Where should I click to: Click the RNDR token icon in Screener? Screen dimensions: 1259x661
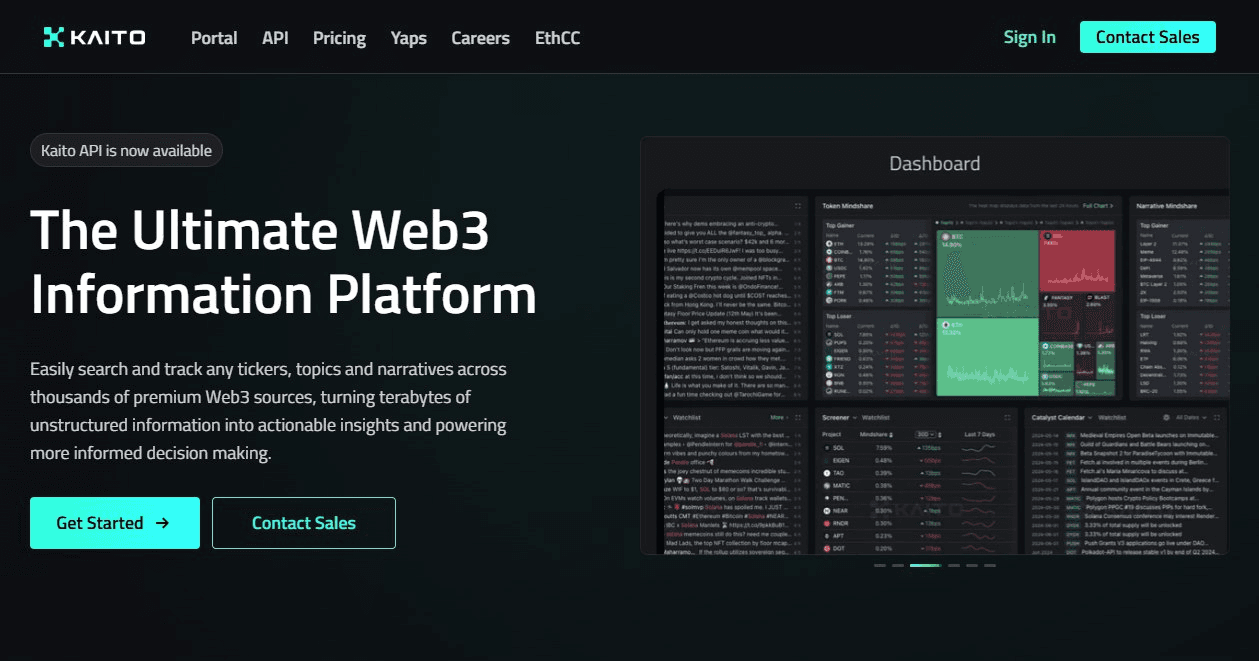click(827, 523)
